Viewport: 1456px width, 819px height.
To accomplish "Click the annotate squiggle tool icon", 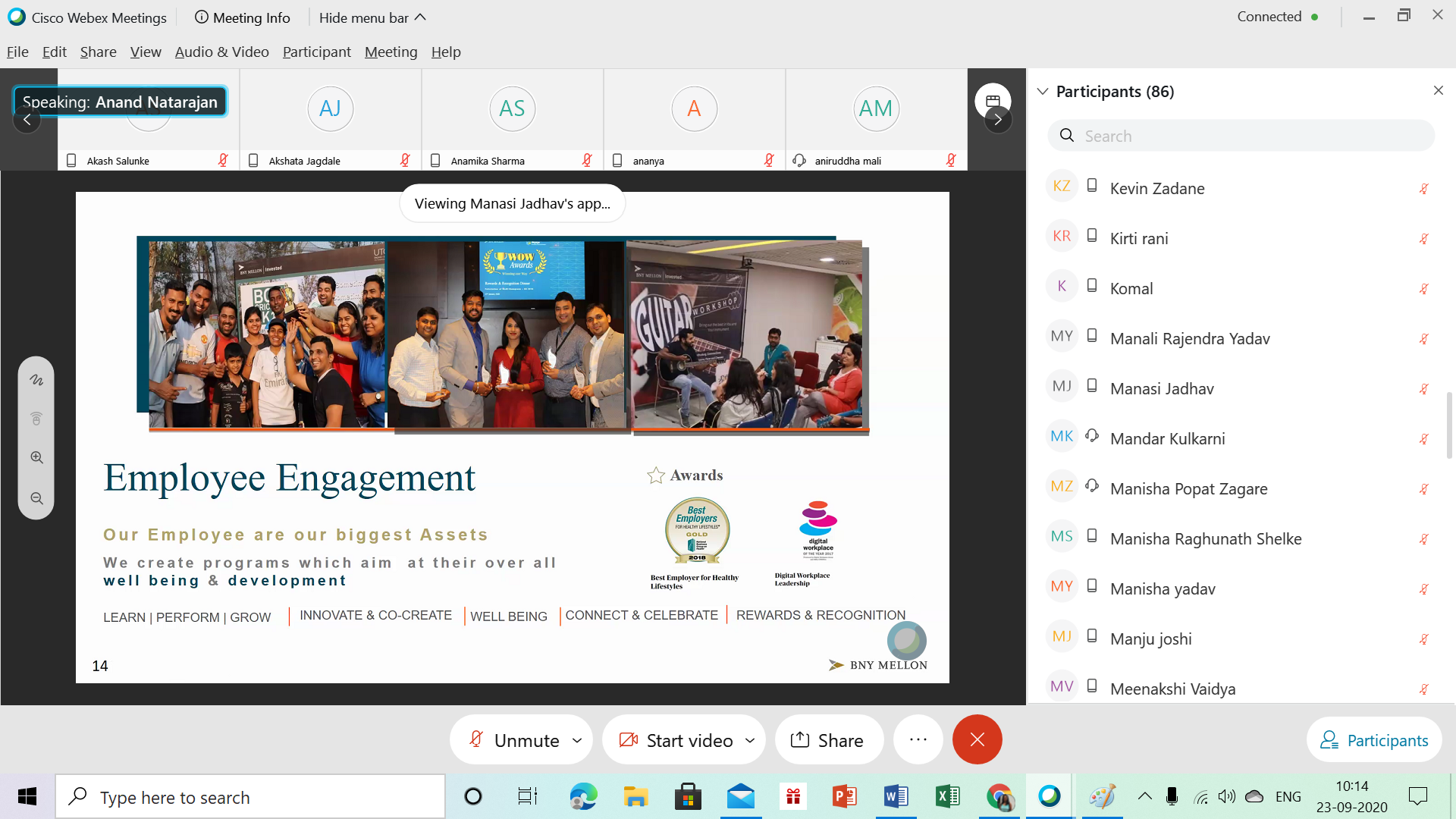I will point(36,380).
